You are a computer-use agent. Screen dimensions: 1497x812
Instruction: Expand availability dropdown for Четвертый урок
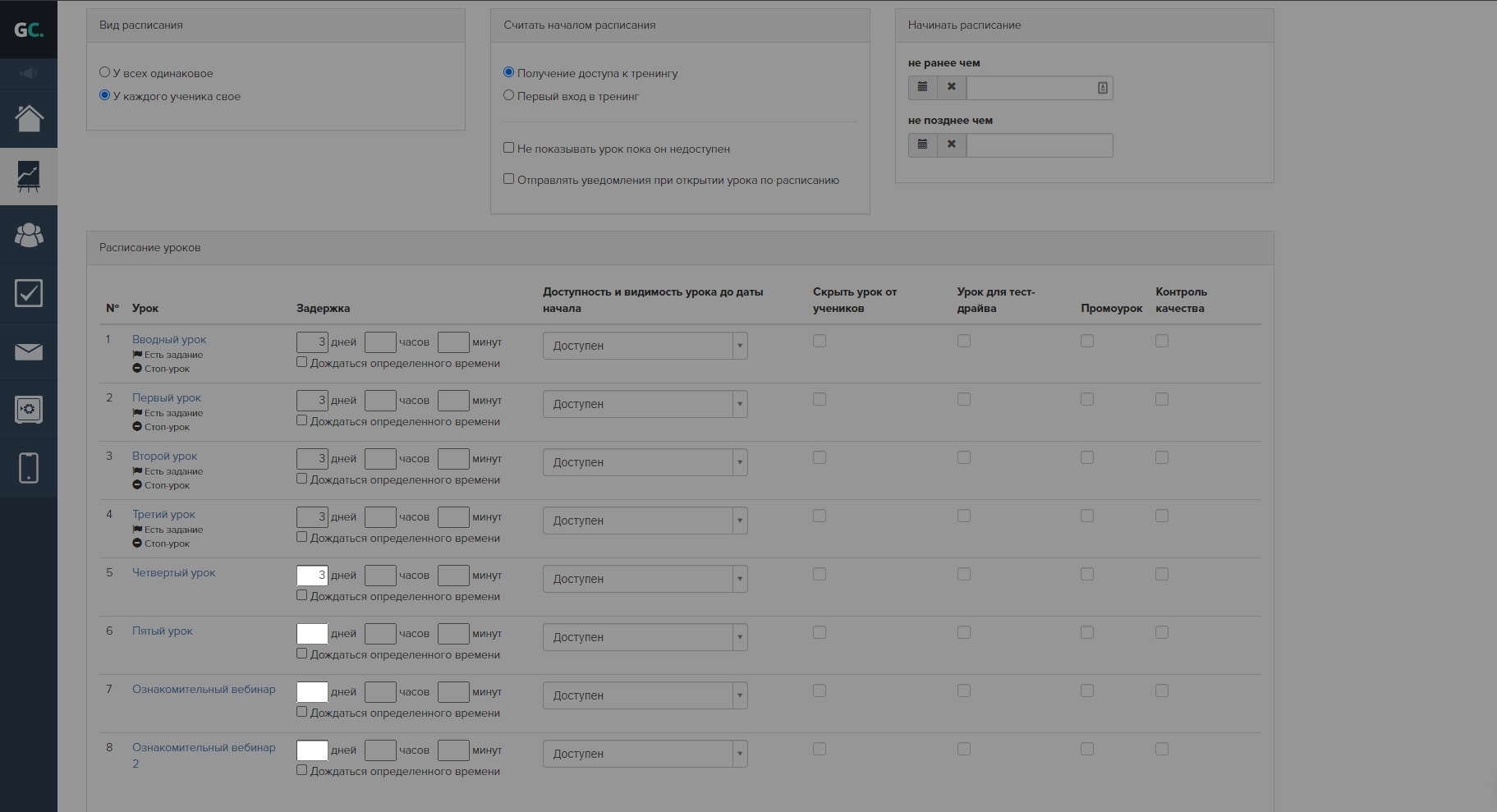coord(645,579)
